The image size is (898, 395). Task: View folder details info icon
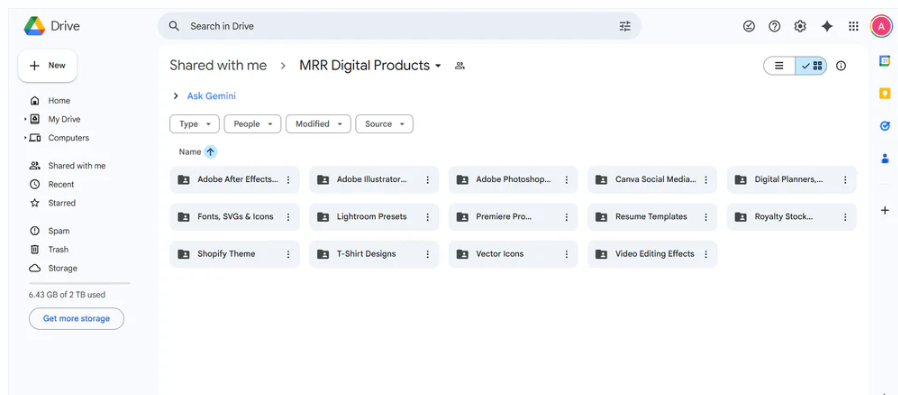[841, 66]
